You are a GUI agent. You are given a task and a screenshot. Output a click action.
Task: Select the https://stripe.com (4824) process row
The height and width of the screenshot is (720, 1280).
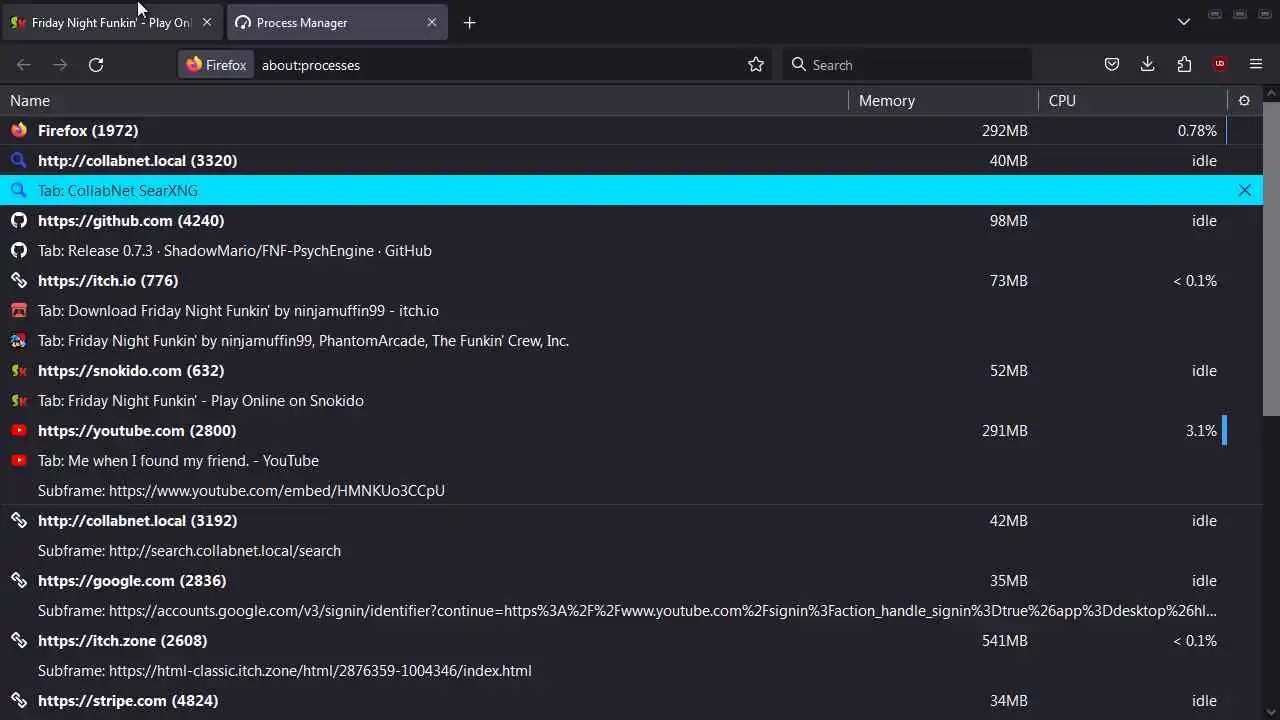click(x=631, y=700)
